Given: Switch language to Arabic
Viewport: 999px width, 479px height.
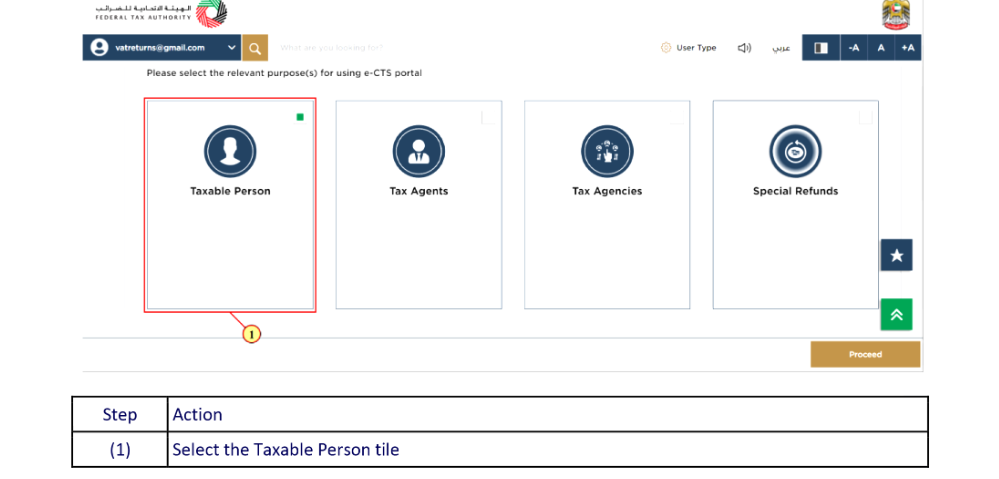Looking at the screenshot, I should pyautogui.click(x=781, y=48).
